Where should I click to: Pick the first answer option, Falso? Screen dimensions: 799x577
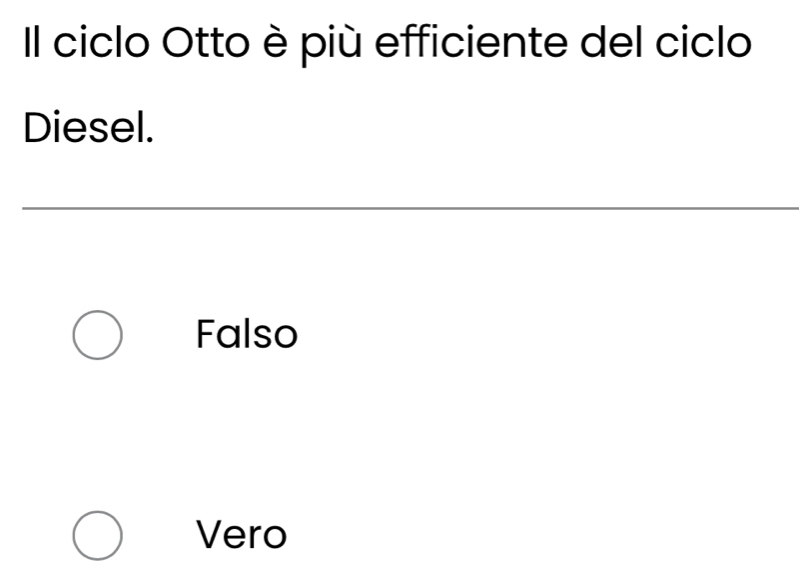(x=99, y=334)
